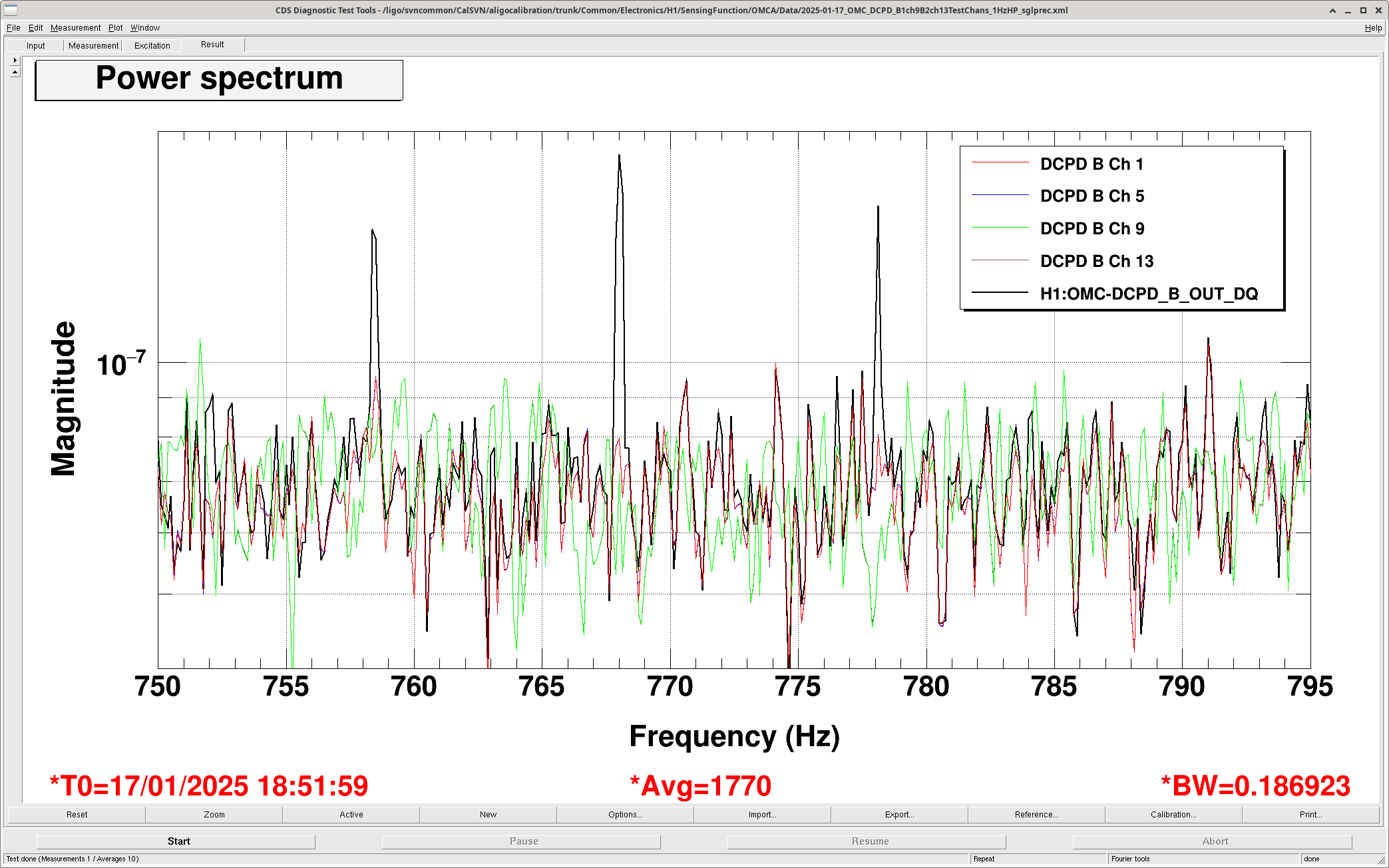
Task: Click the Avg=1770 text
Action: (x=700, y=786)
